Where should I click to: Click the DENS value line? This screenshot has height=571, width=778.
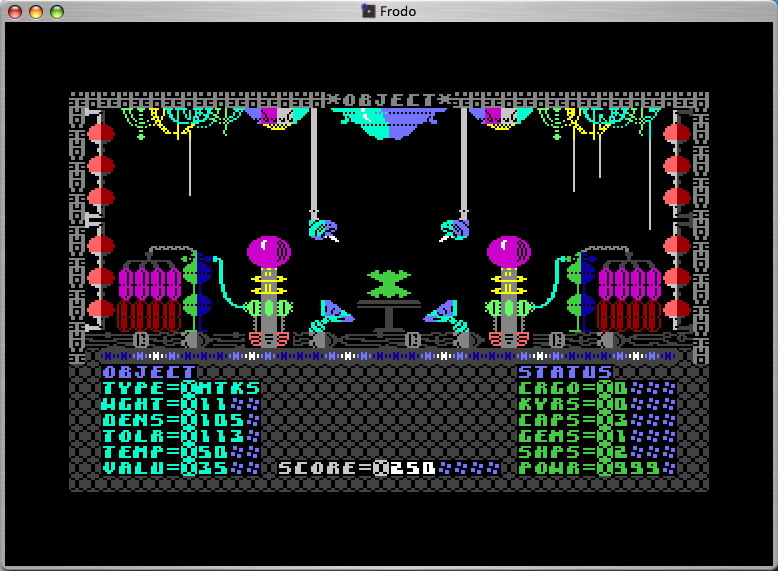tap(181, 420)
